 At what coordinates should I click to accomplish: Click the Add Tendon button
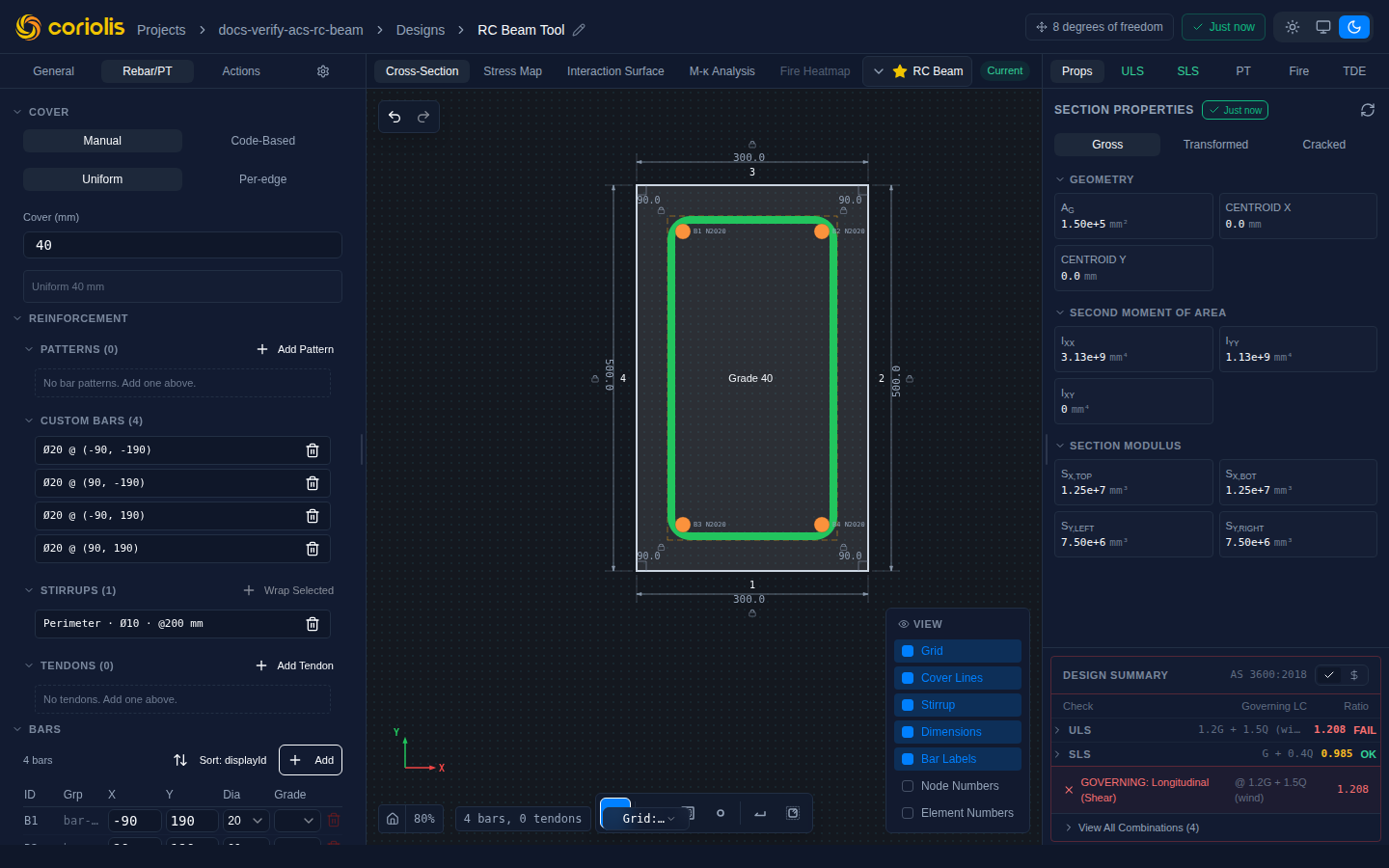[295, 665]
